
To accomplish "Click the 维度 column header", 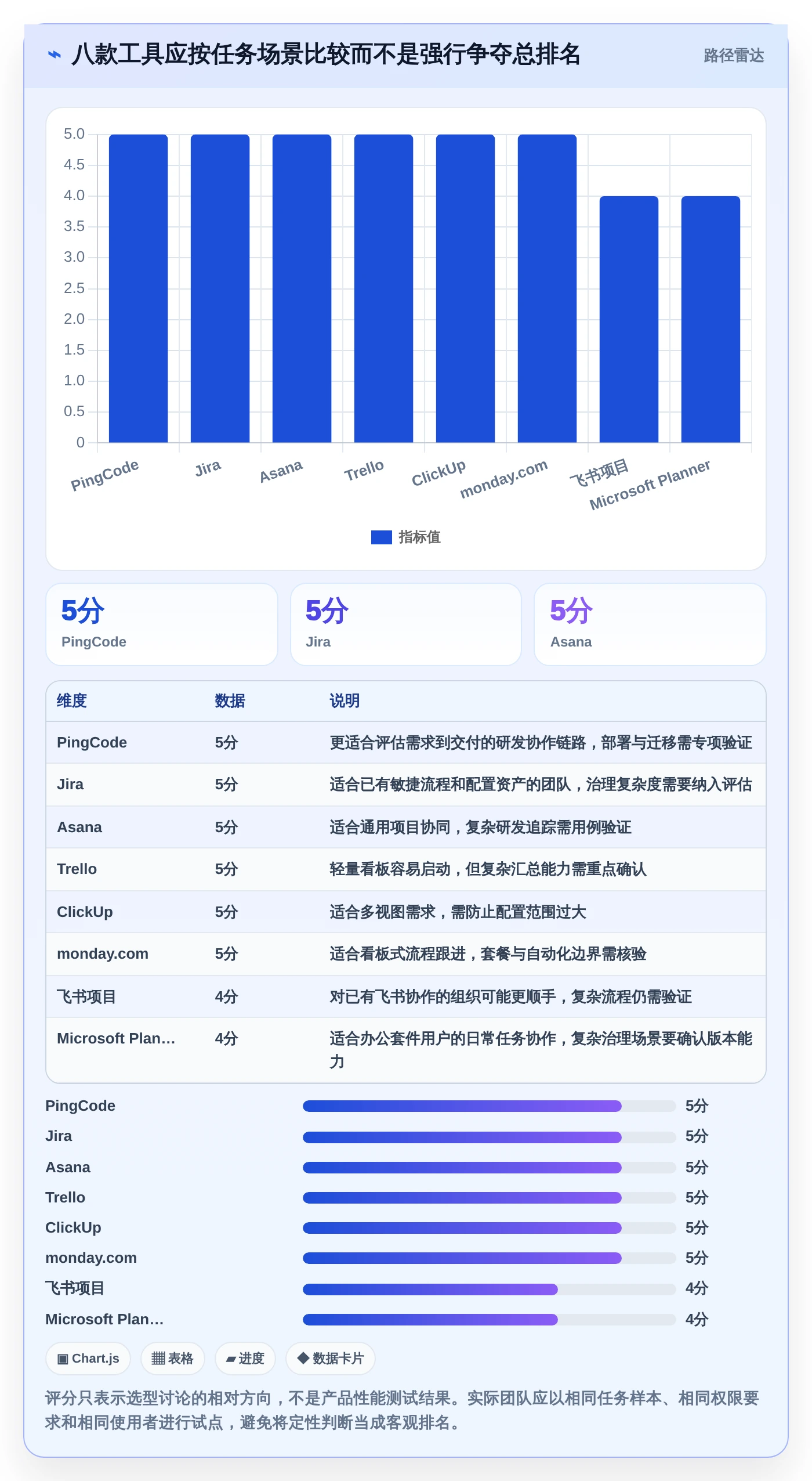I will [72, 701].
